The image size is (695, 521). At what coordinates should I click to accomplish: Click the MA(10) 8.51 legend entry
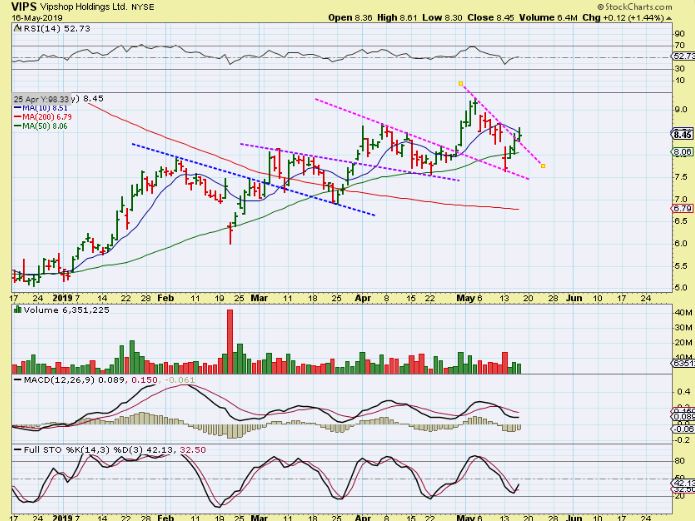coord(41,108)
